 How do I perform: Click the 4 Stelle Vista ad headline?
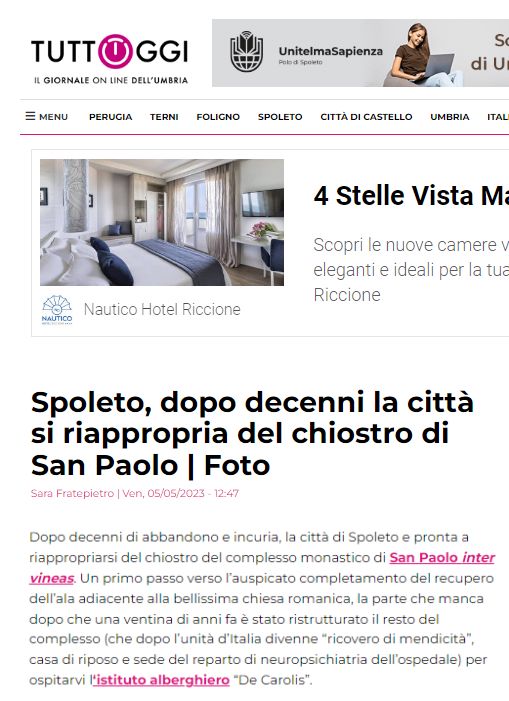[411, 196]
